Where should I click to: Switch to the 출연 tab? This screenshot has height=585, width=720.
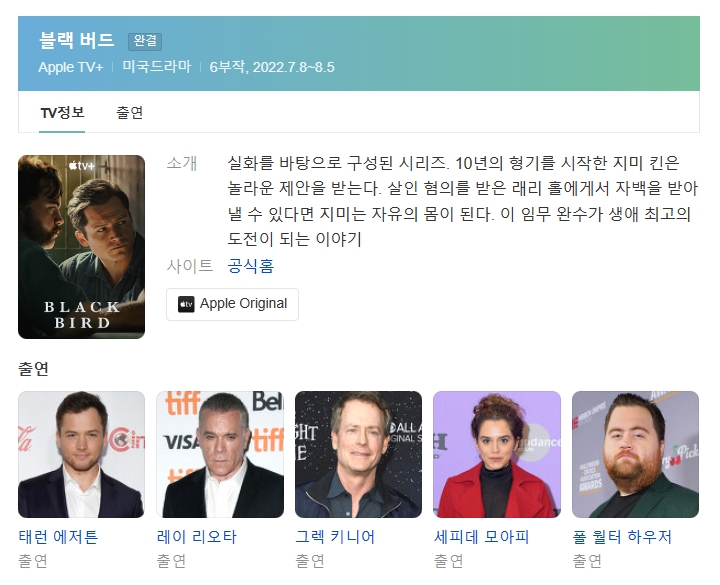click(x=129, y=112)
